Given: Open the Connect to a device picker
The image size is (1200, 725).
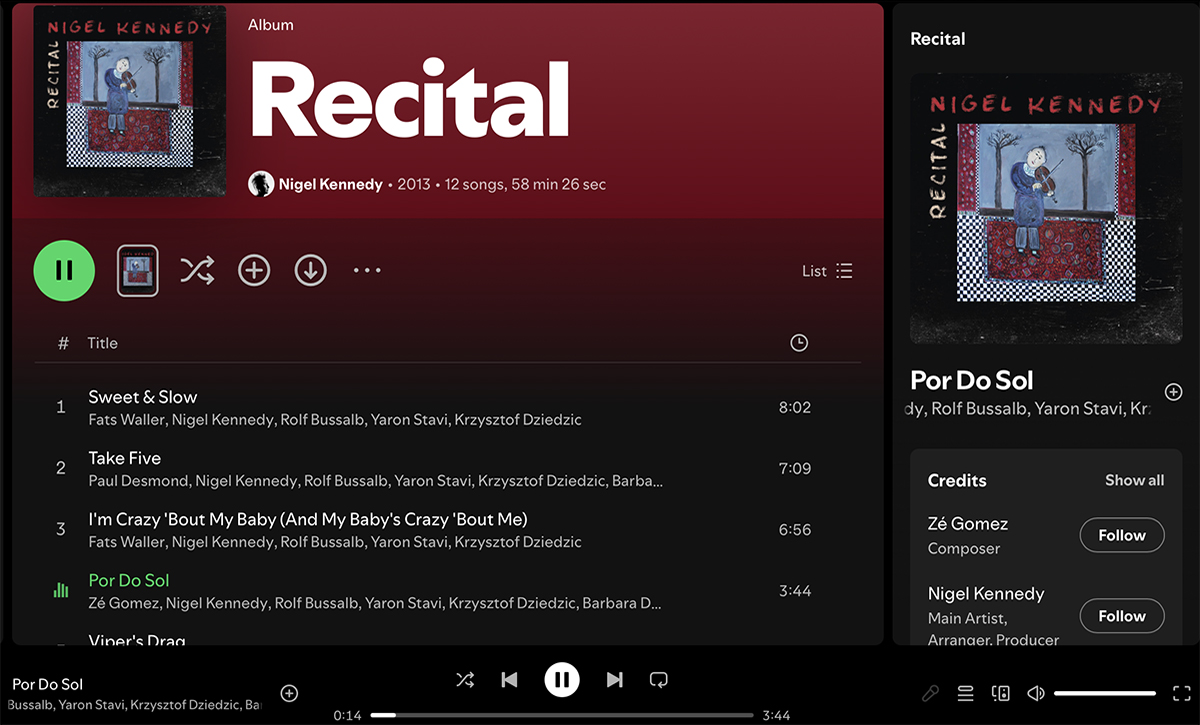Looking at the screenshot, I should [1001, 692].
